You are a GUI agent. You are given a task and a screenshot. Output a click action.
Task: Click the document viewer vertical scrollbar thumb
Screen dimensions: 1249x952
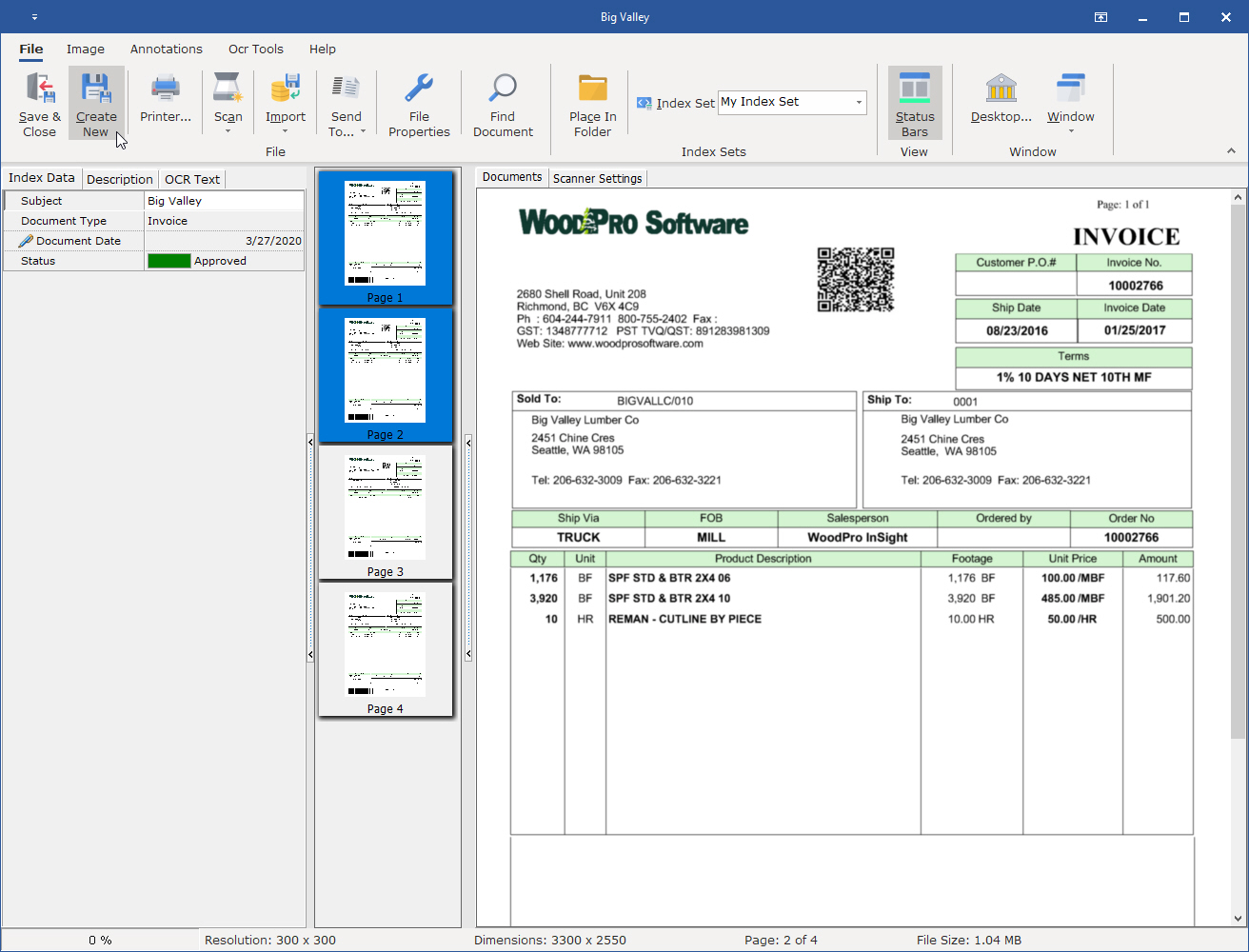[x=1238, y=471]
